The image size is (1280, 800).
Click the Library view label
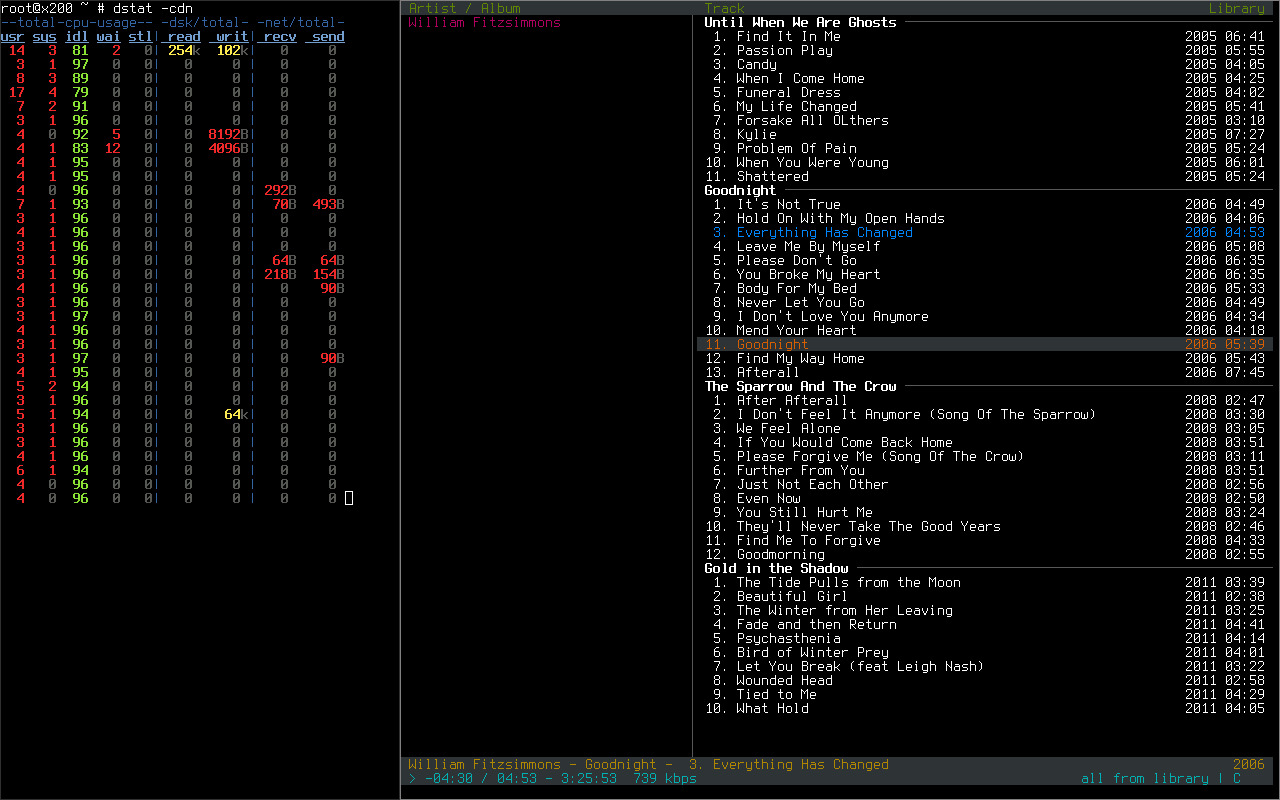pyautogui.click(x=1237, y=8)
